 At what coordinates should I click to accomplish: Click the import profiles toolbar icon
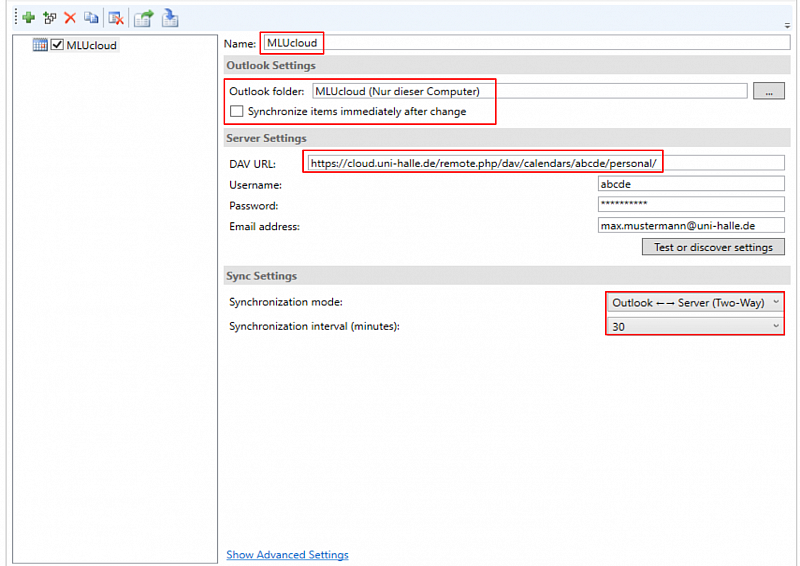pyautogui.click(x=170, y=18)
